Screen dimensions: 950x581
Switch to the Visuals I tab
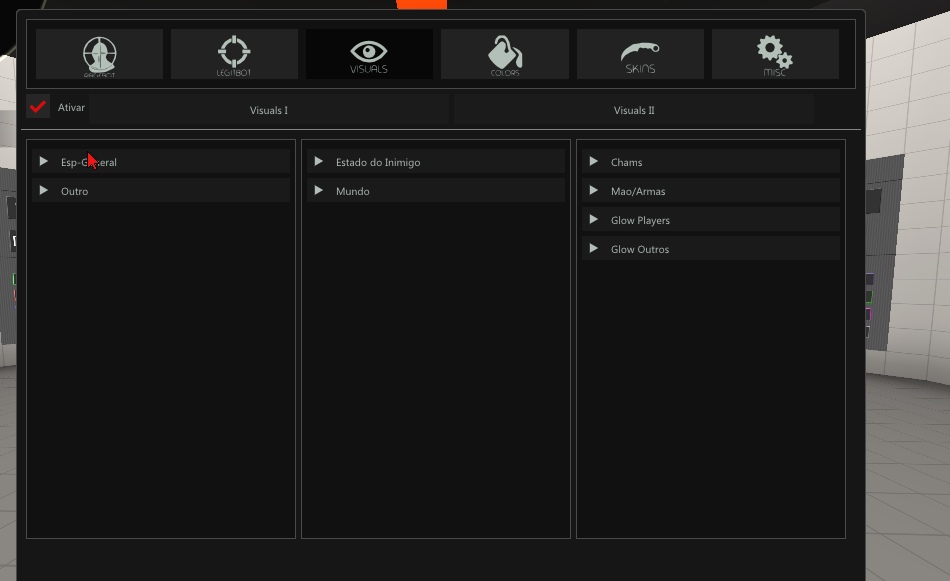[269, 110]
